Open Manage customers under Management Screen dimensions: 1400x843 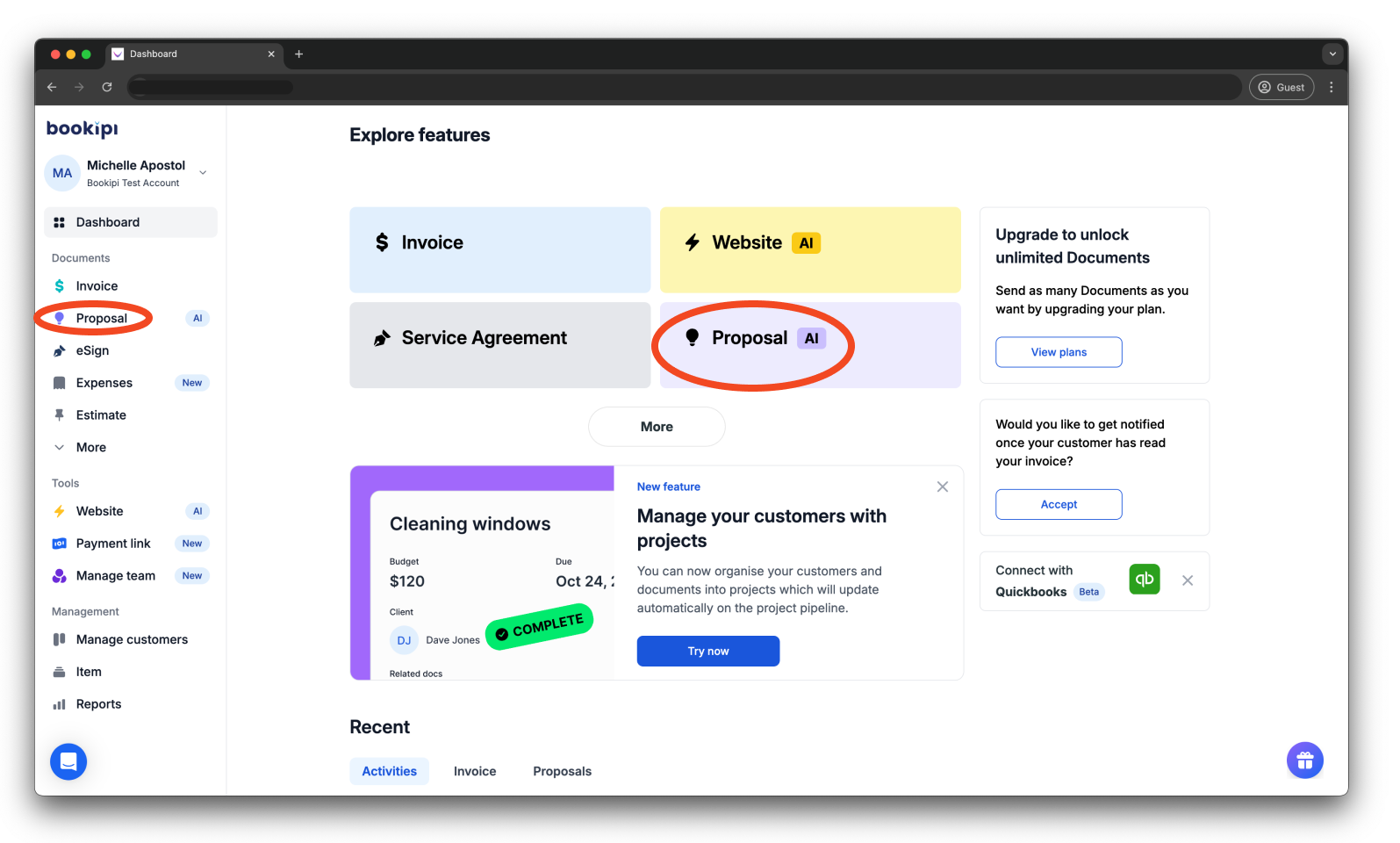click(131, 639)
